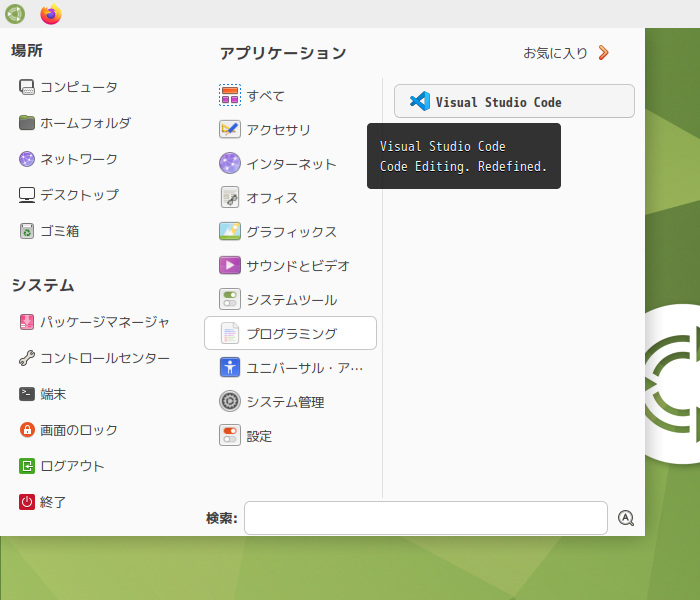Viewport: 700px width, 600px height.
Task: Click the search magnifier icon
Action: tap(625, 518)
